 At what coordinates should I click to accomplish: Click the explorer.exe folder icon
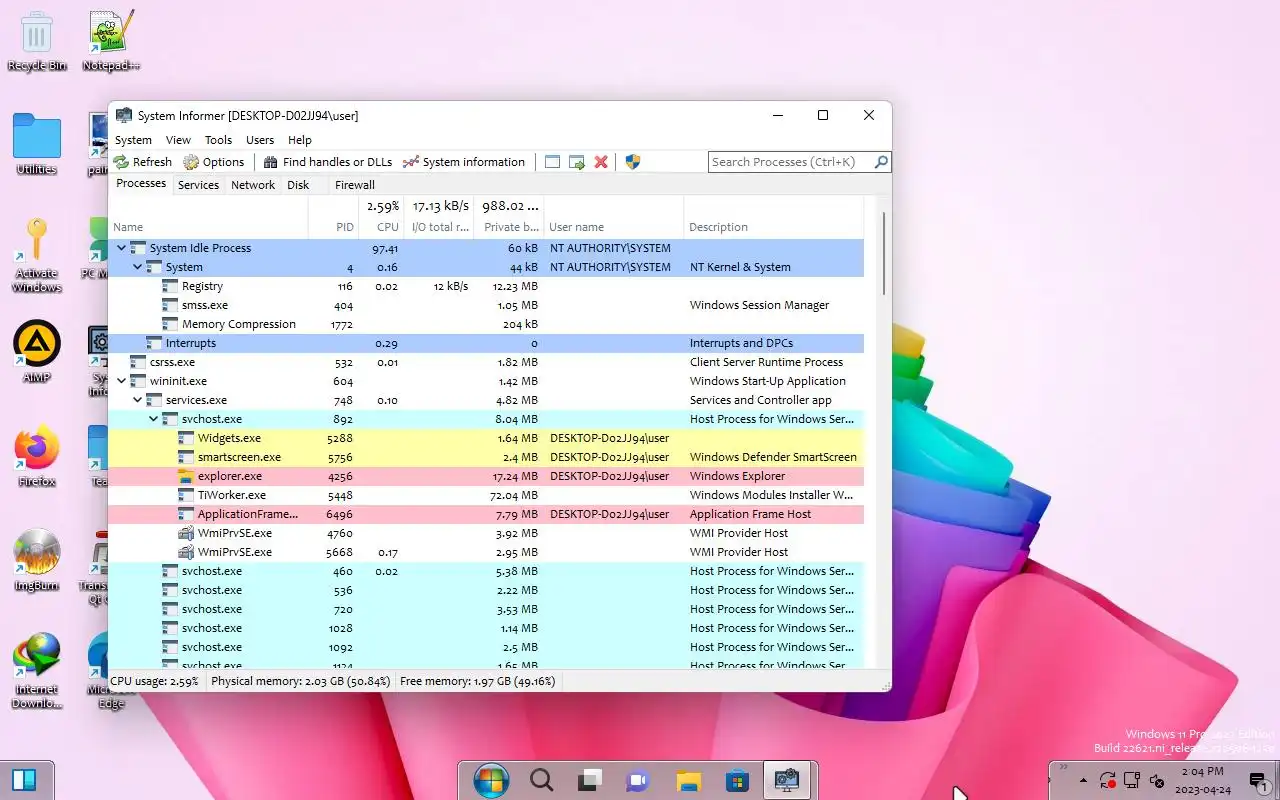pos(186,476)
